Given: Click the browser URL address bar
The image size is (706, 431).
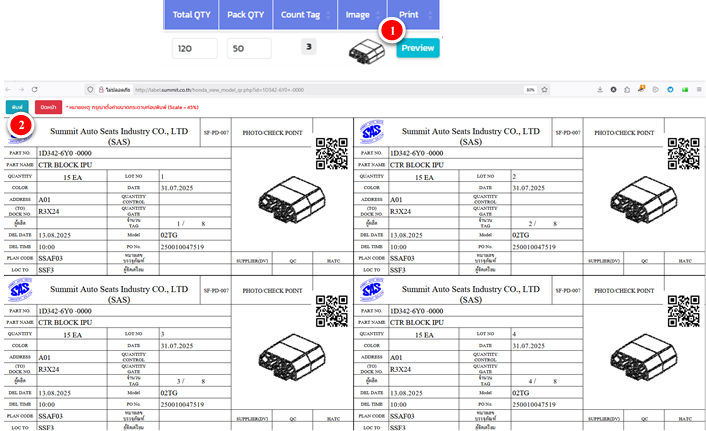Looking at the screenshot, I should point(300,89).
